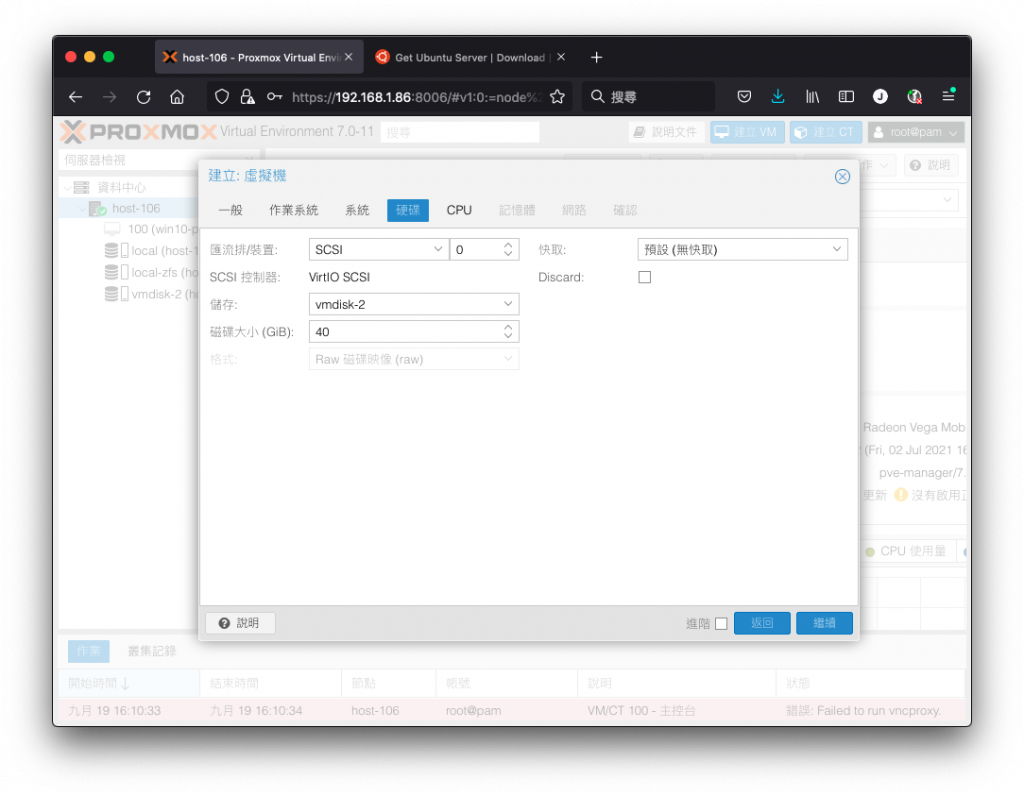Collapse the host-106 tree node
Screen dimensions: 1024x796
pos(82,209)
